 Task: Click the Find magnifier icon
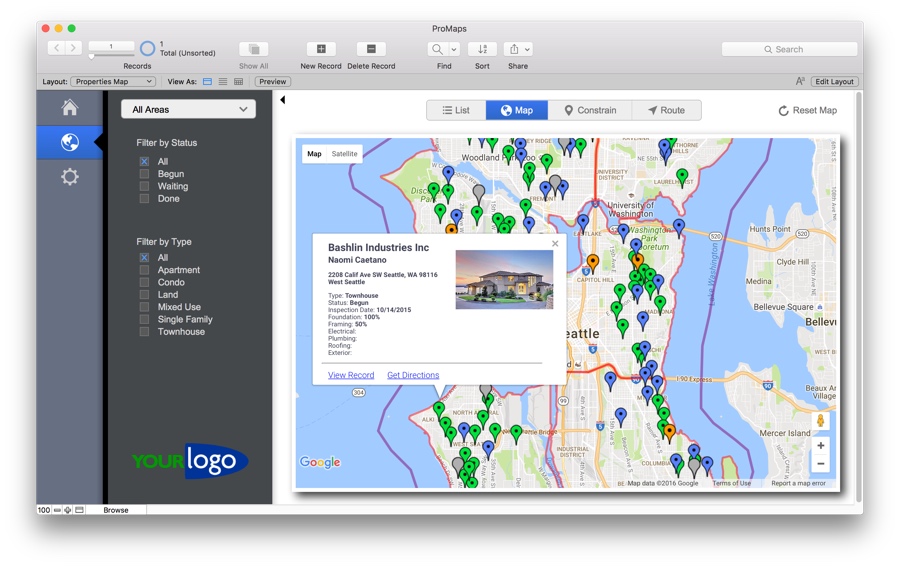tap(437, 49)
